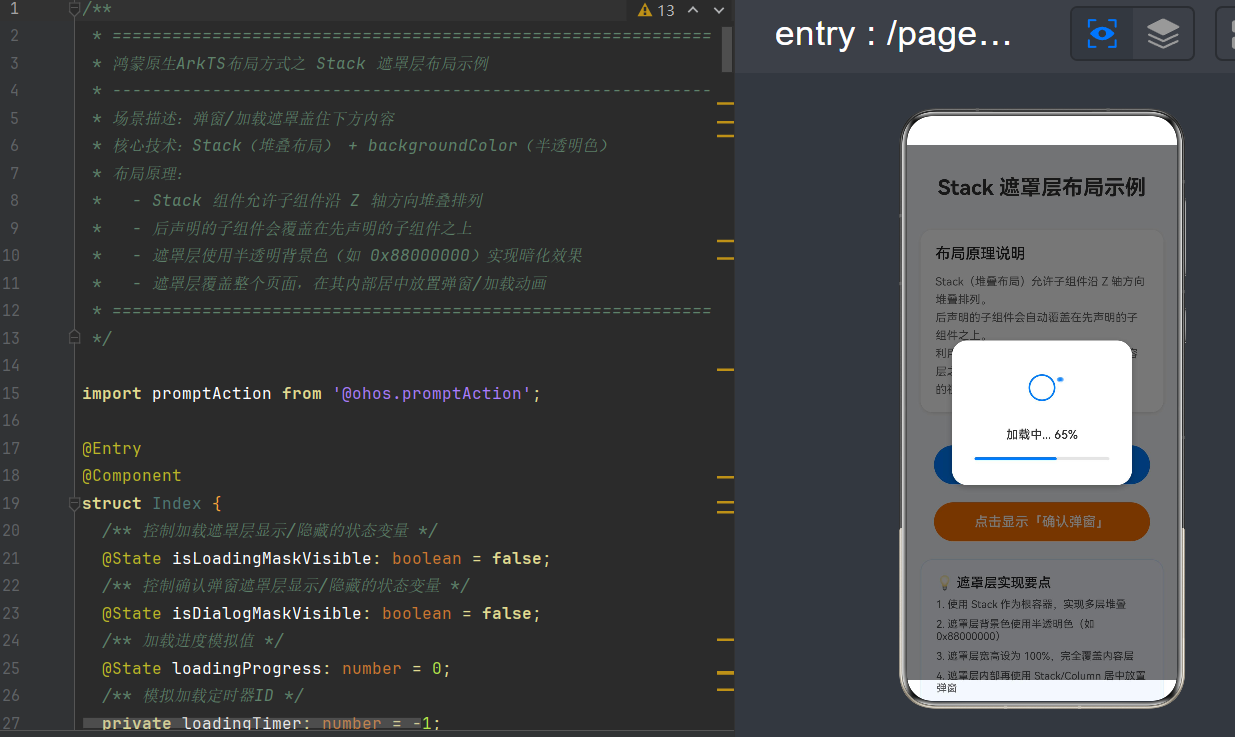Click the 核心技术 comment on line 6
The width and height of the screenshot is (1235, 737).
tap(351, 145)
